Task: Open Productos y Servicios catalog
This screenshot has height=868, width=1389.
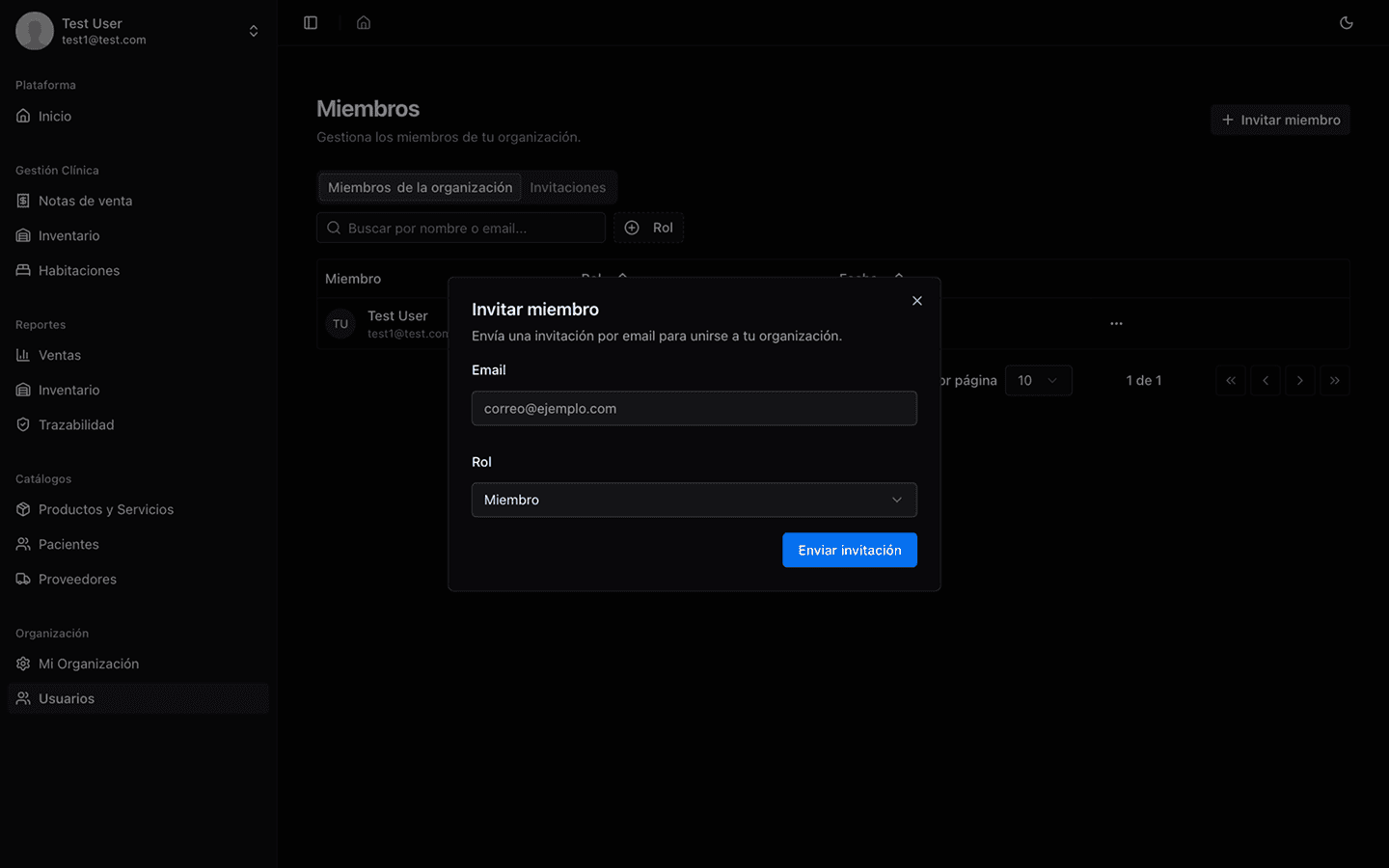Action: click(106, 509)
